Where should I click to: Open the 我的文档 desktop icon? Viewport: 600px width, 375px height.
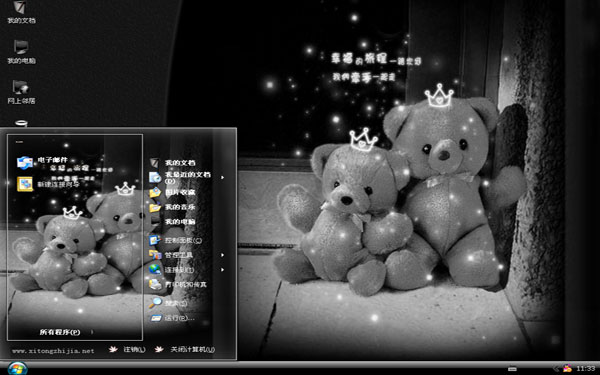pos(21,12)
